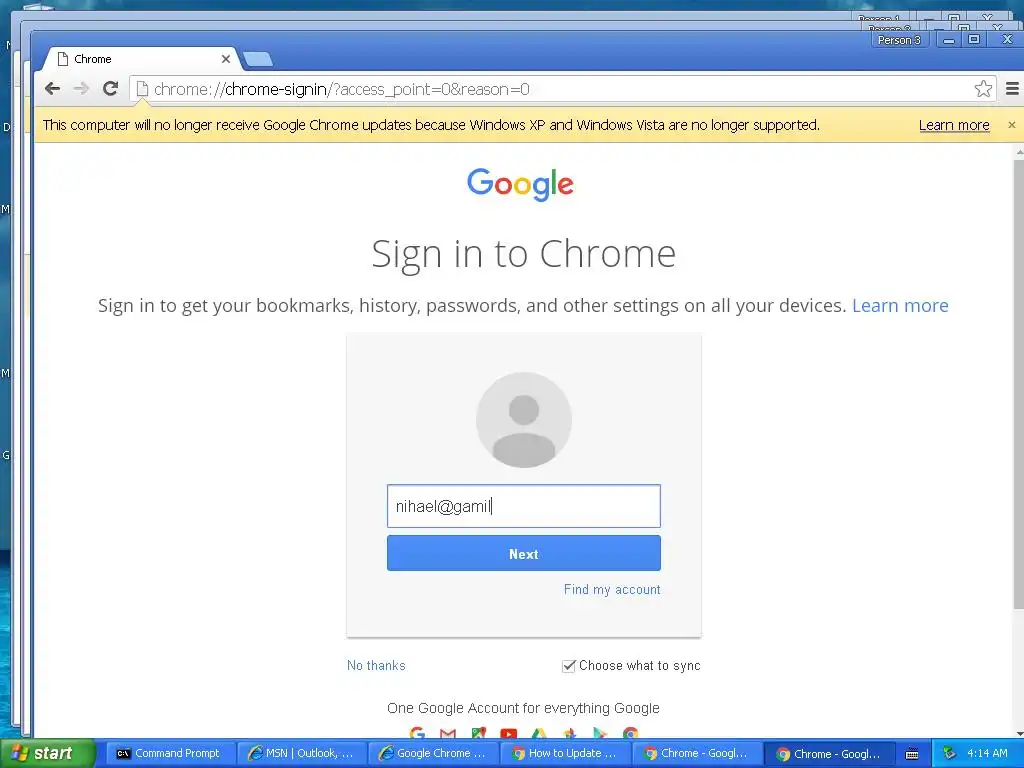Viewport: 1024px width, 768px height.
Task: Click the Google Photos icon in the services row
Action: pos(569,734)
